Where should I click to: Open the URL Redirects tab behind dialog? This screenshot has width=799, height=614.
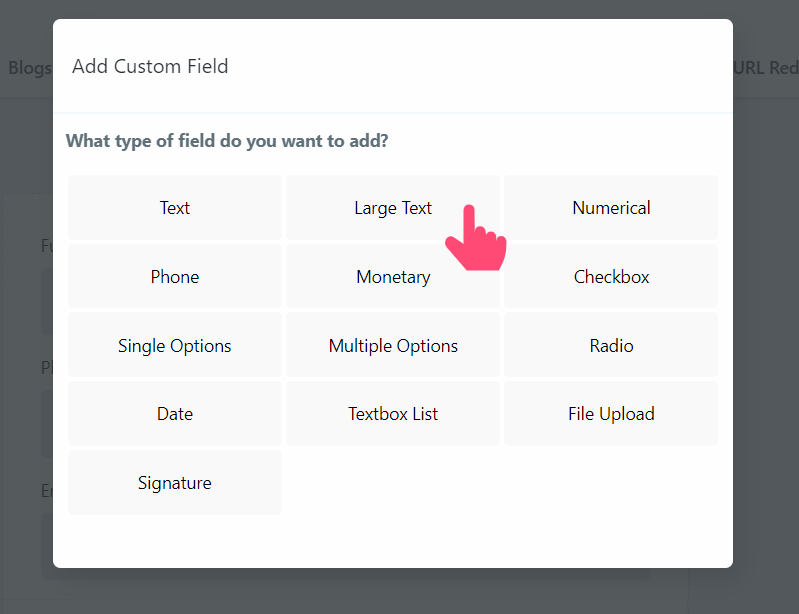click(766, 68)
